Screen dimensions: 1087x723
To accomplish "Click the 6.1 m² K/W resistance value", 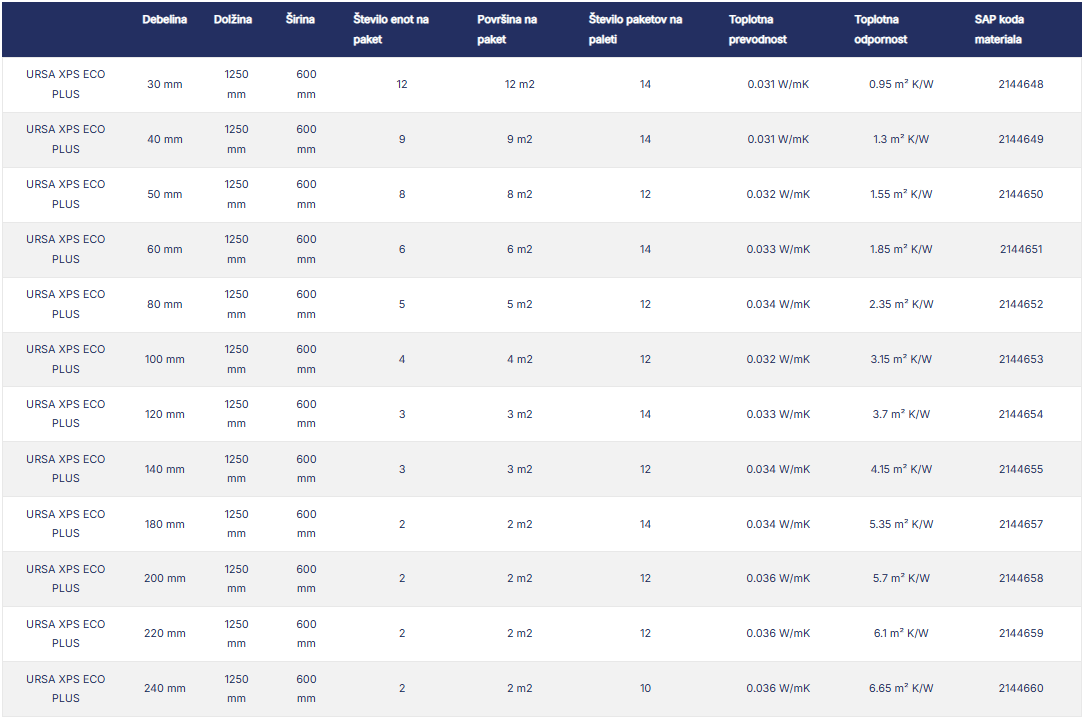I will 901,634.
